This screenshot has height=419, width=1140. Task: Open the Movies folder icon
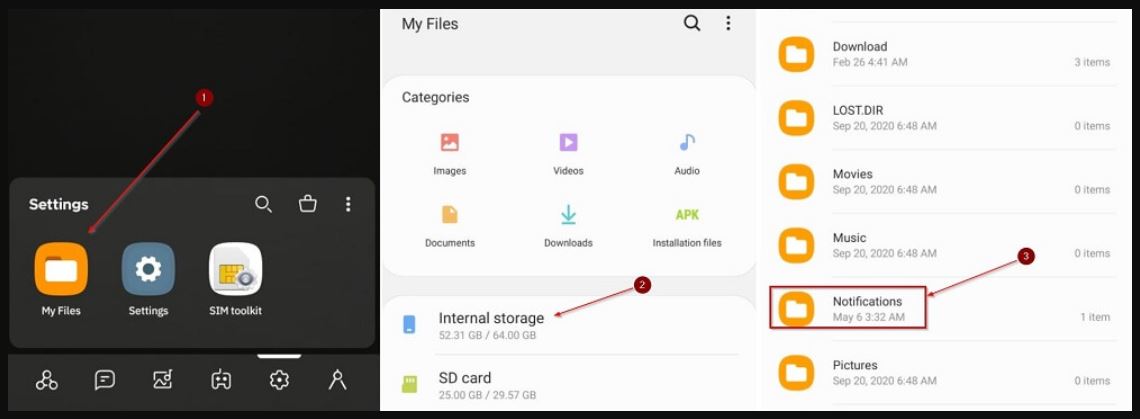(796, 181)
